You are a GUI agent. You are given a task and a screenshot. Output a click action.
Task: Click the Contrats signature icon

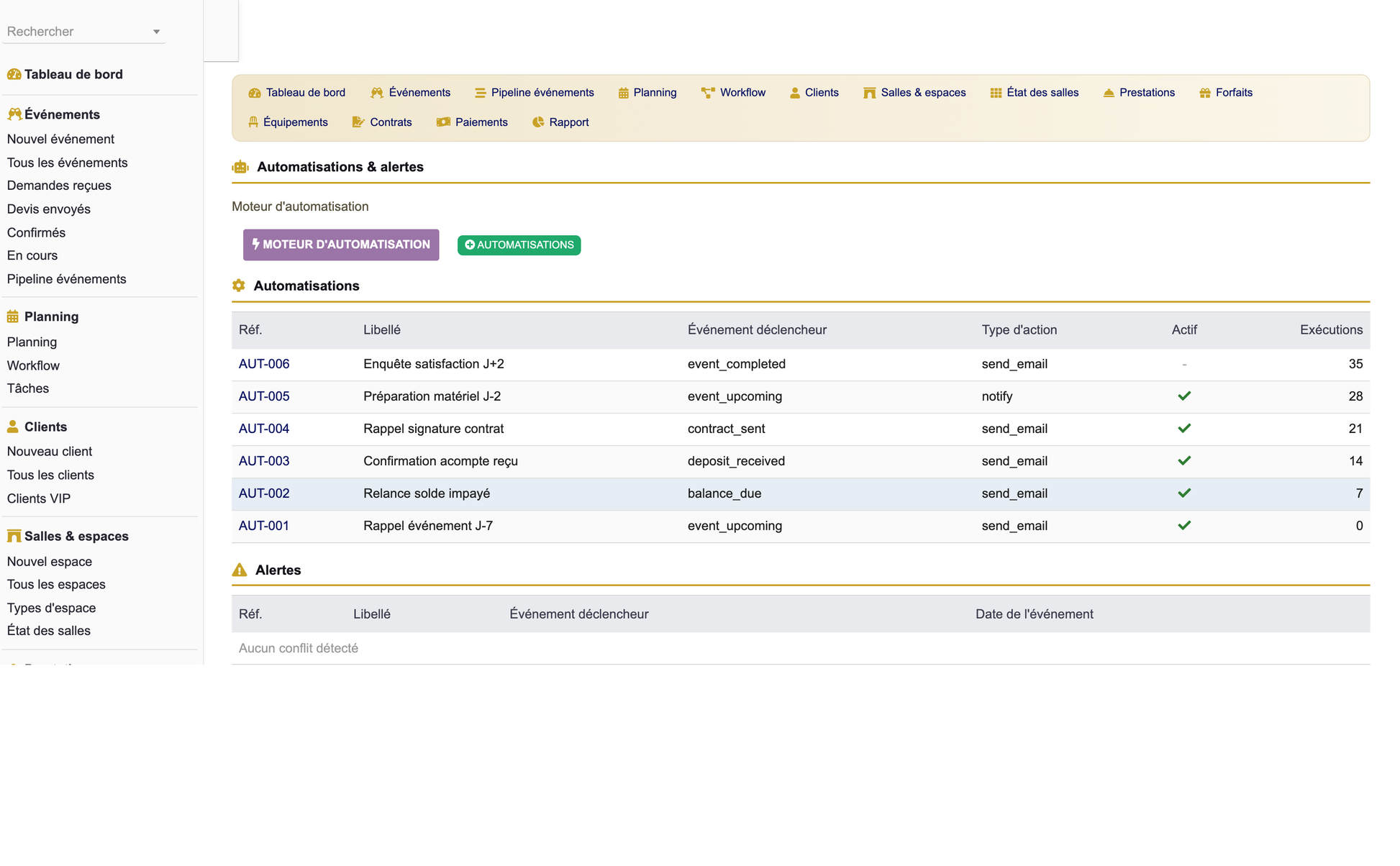[x=358, y=122]
